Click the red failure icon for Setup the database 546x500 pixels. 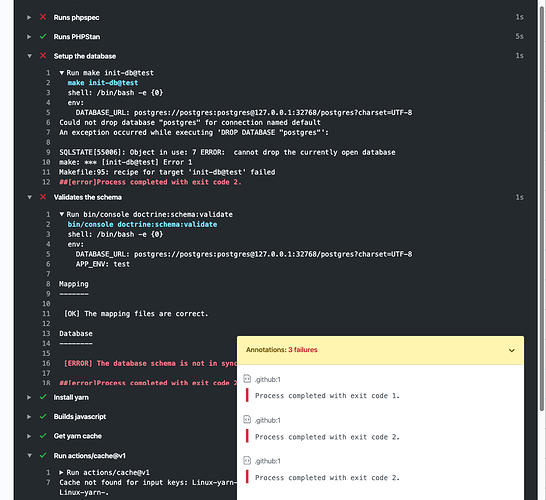point(43,56)
